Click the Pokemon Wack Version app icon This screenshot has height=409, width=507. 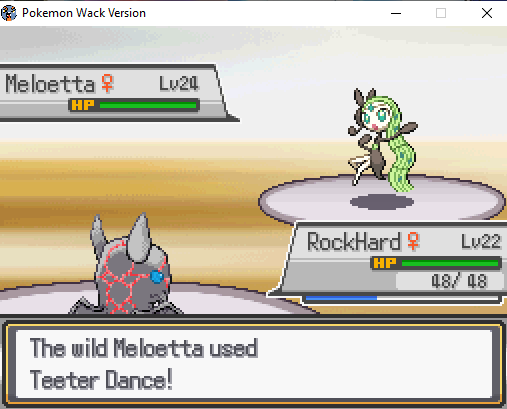pos(8,13)
